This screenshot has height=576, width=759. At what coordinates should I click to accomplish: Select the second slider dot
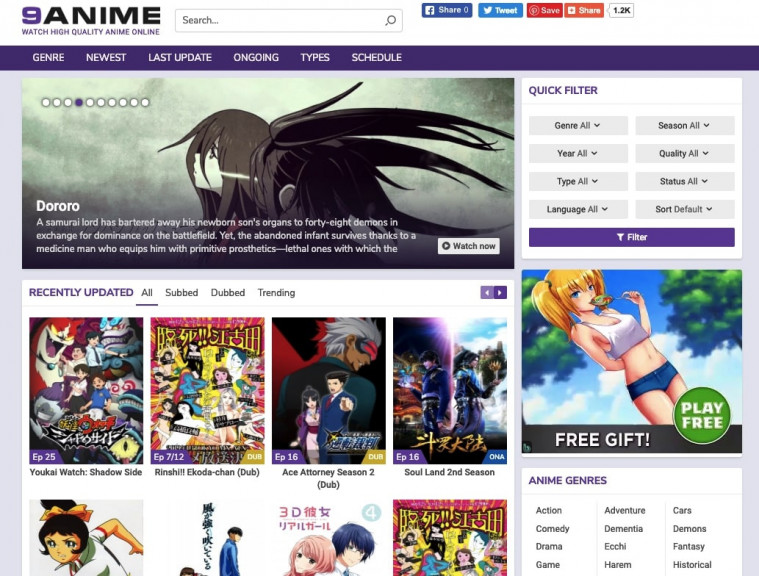coord(57,102)
